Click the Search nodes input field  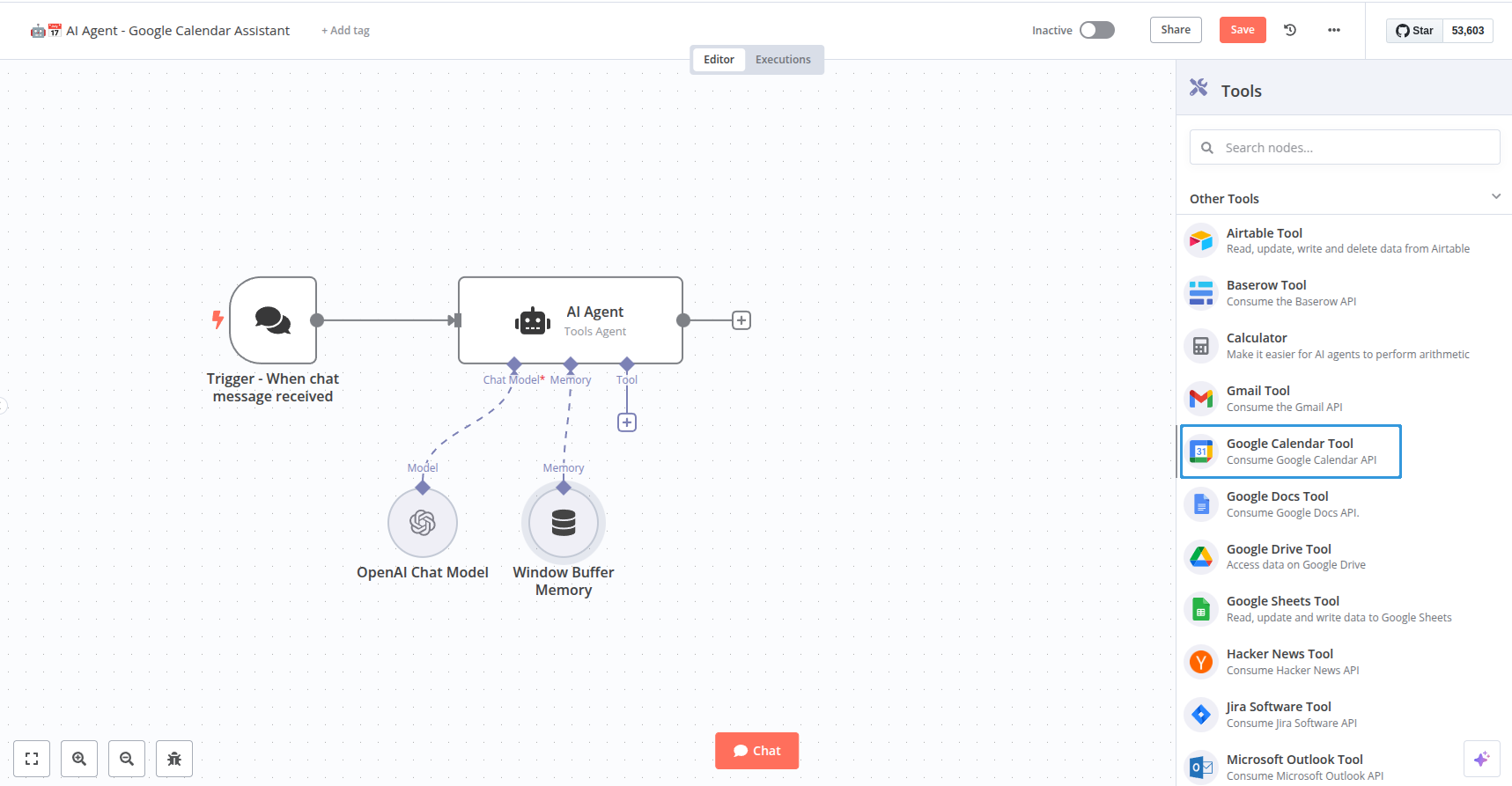(1345, 147)
